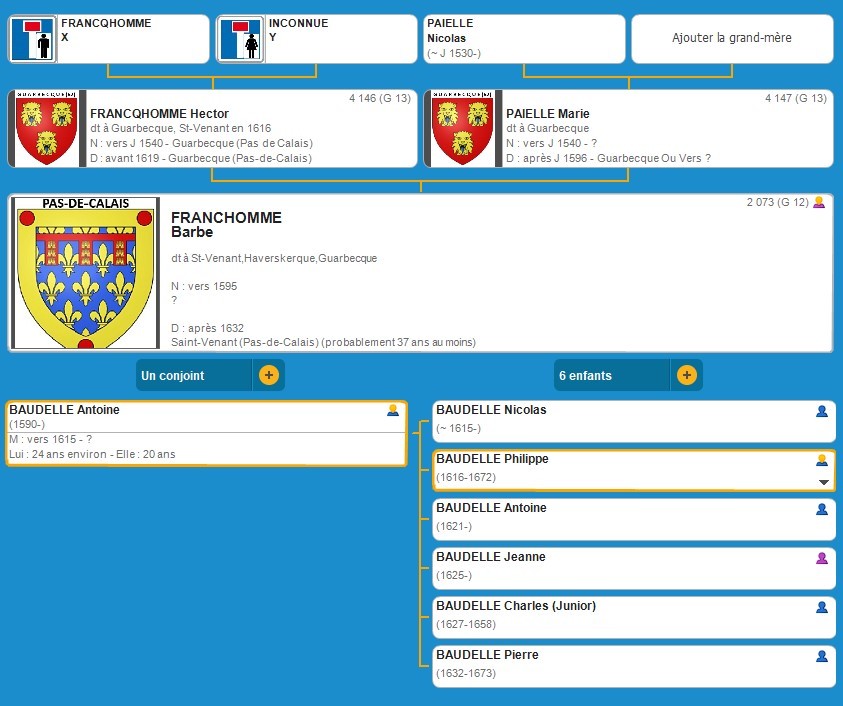
Task: Click the person icon next to BAUDELLE Nicolas
Action: pos(822,411)
